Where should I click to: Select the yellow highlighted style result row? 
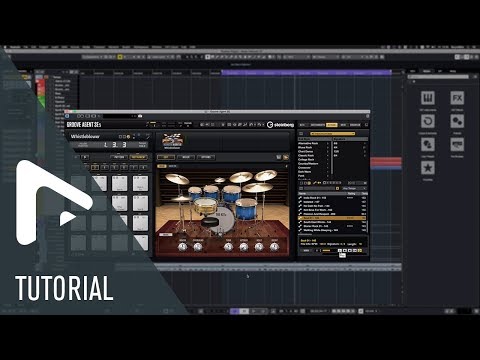point(332,218)
